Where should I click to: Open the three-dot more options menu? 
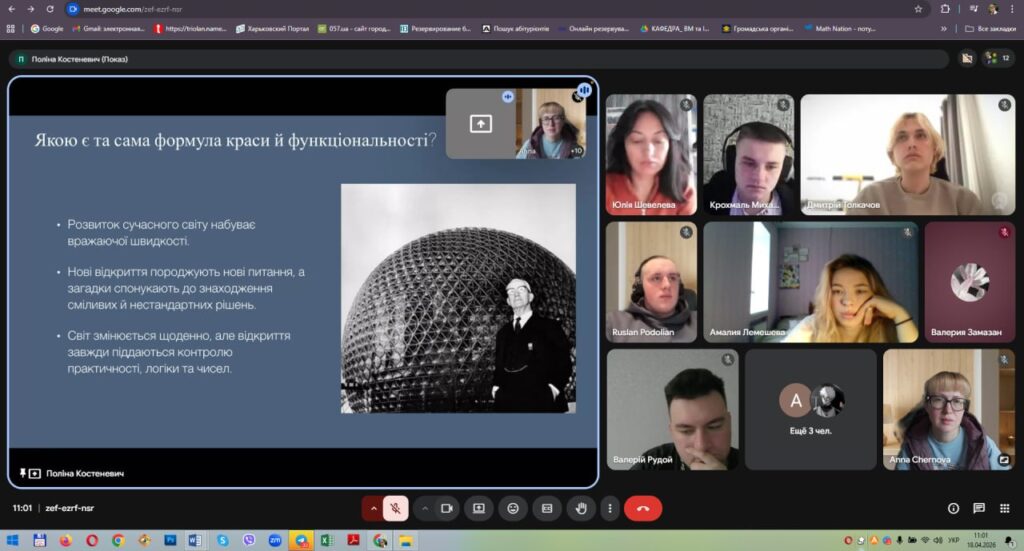pyautogui.click(x=610, y=508)
